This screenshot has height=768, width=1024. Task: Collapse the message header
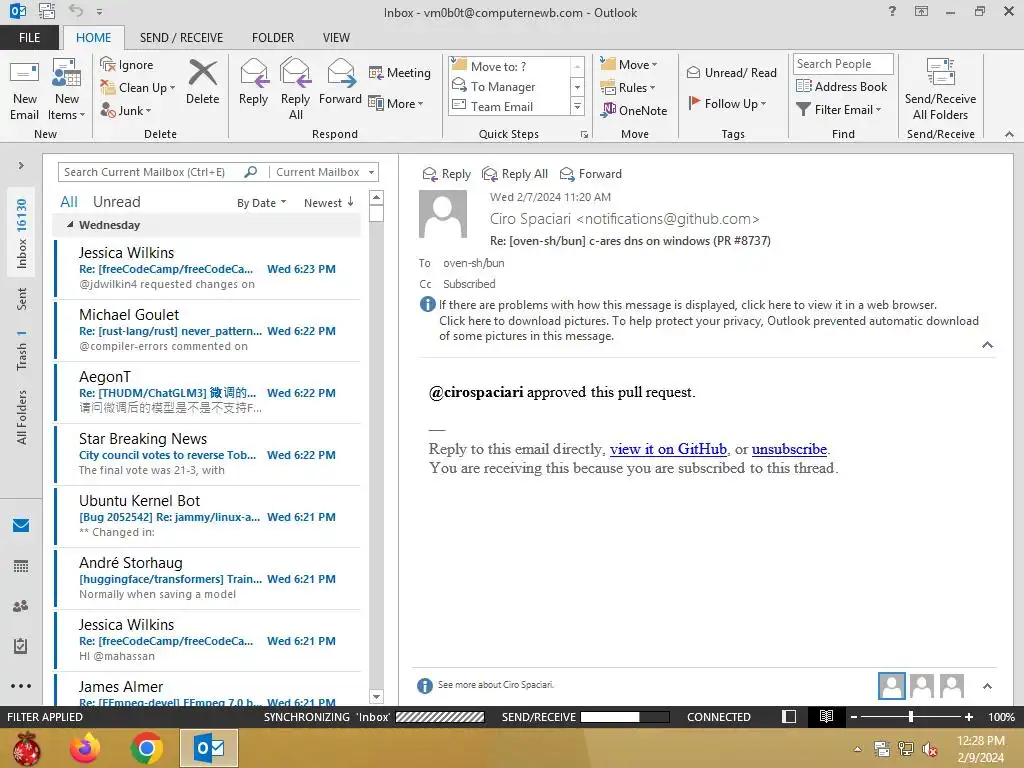[x=987, y=345]
